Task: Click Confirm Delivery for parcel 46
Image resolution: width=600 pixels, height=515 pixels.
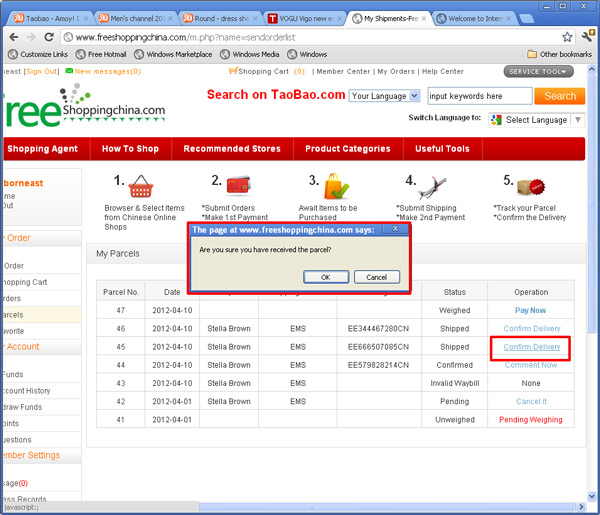Action: click(x=532, y=329)
